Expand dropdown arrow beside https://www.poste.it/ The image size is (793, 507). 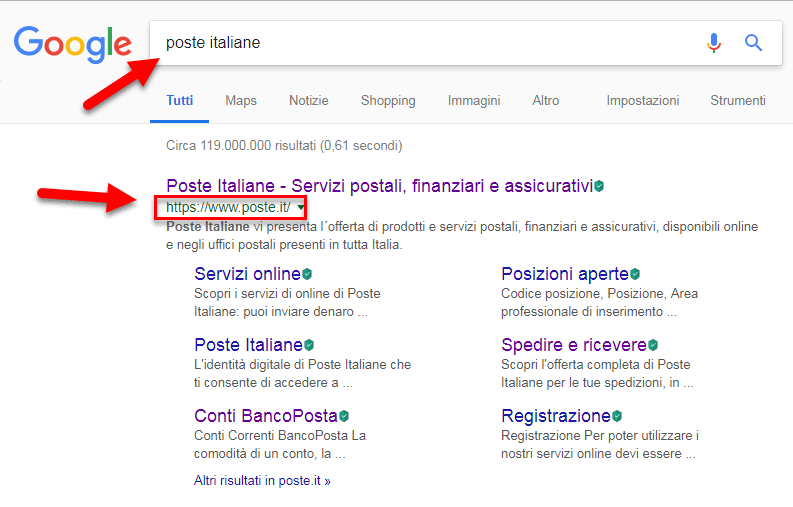(300, 207)
